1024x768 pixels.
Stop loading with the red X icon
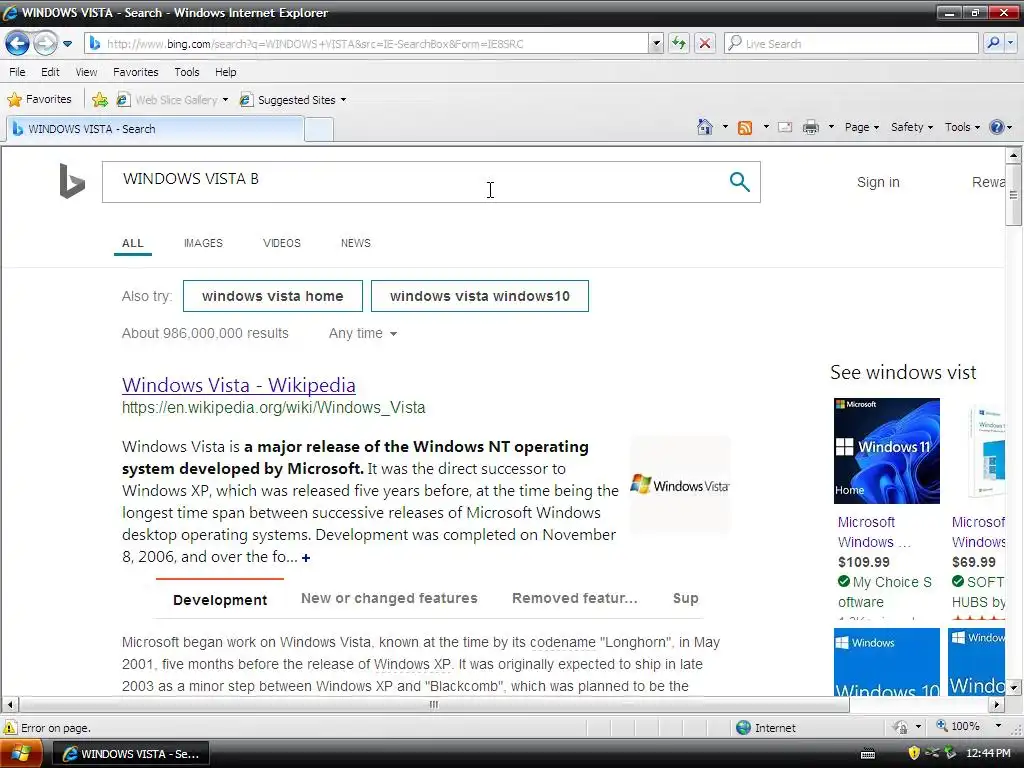tap(705, 44)
